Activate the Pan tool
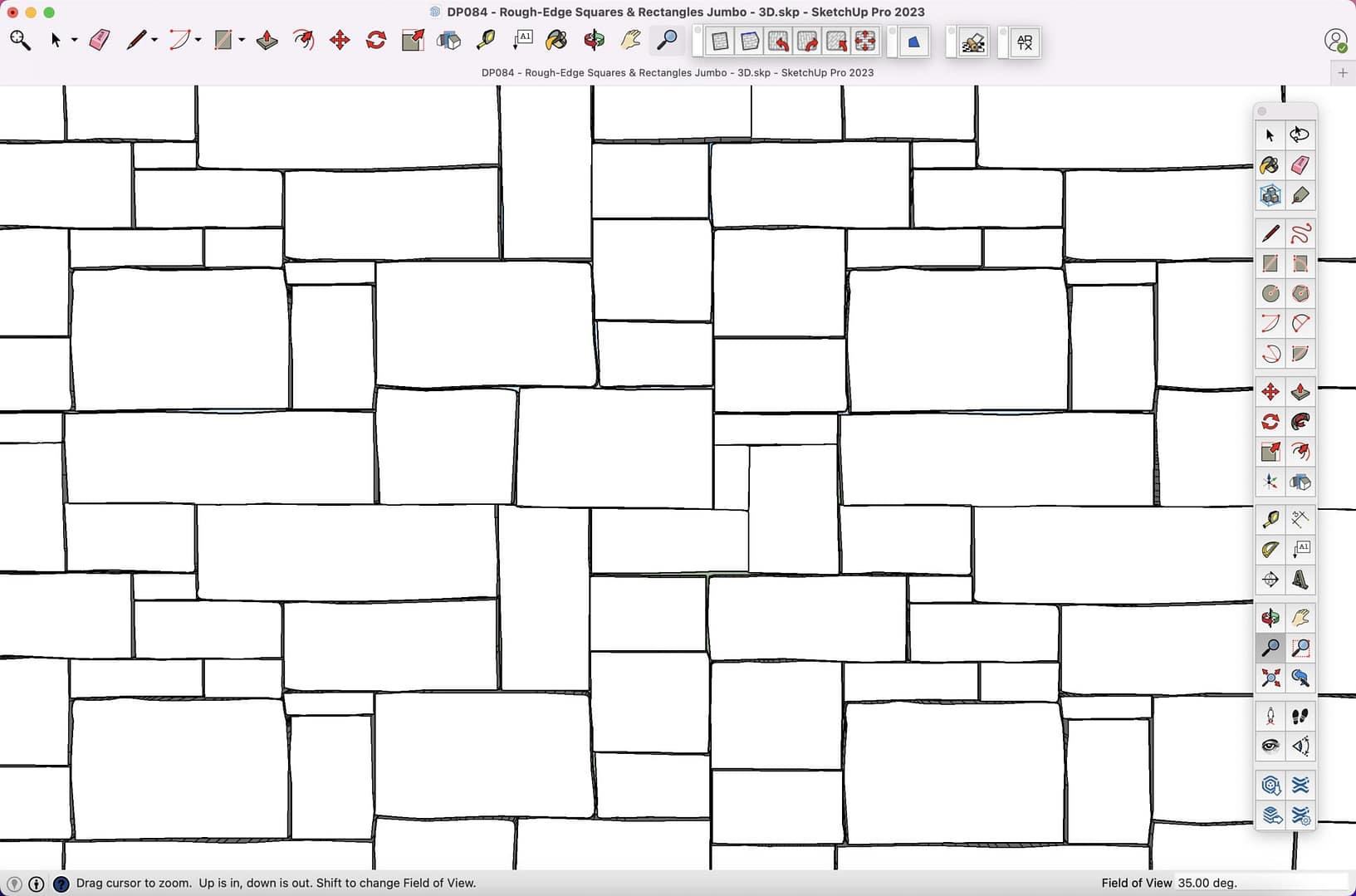 point(1300,617)
